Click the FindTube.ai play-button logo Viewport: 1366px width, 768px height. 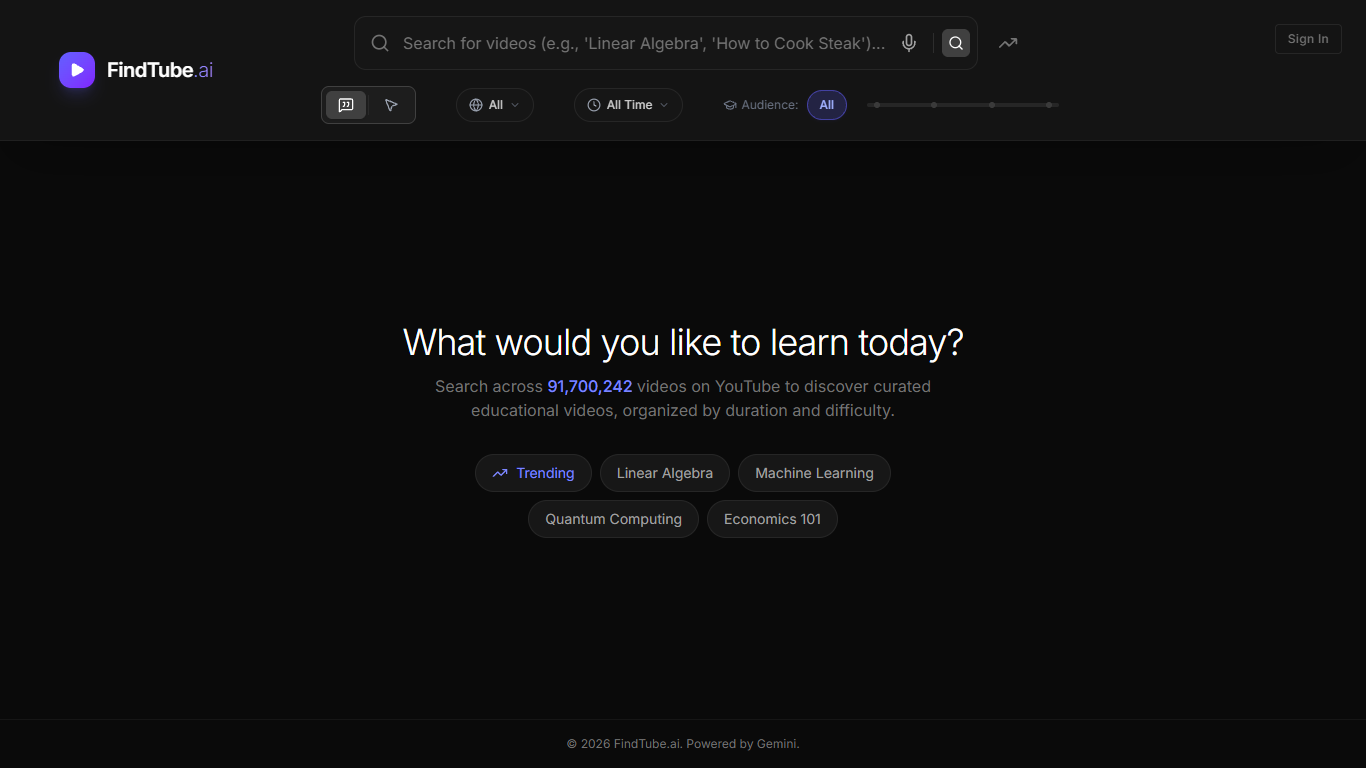(76, 69)
